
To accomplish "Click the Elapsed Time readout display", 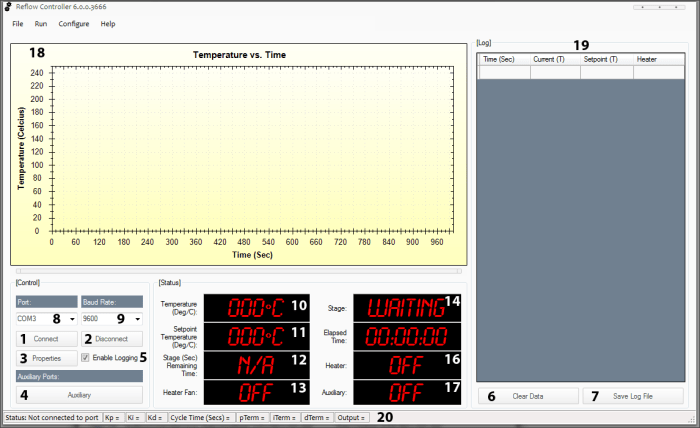I will click(x=405, y=337).
